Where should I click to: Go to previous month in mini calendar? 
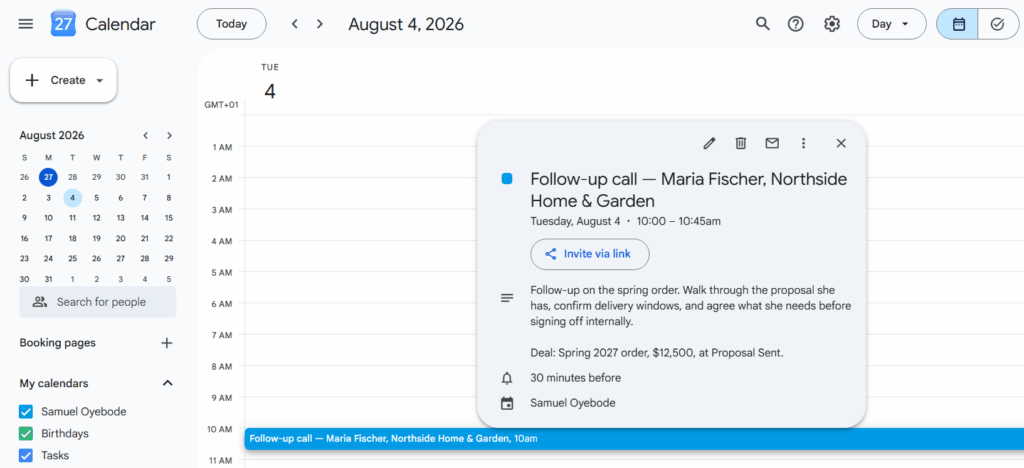click(146, 136)
